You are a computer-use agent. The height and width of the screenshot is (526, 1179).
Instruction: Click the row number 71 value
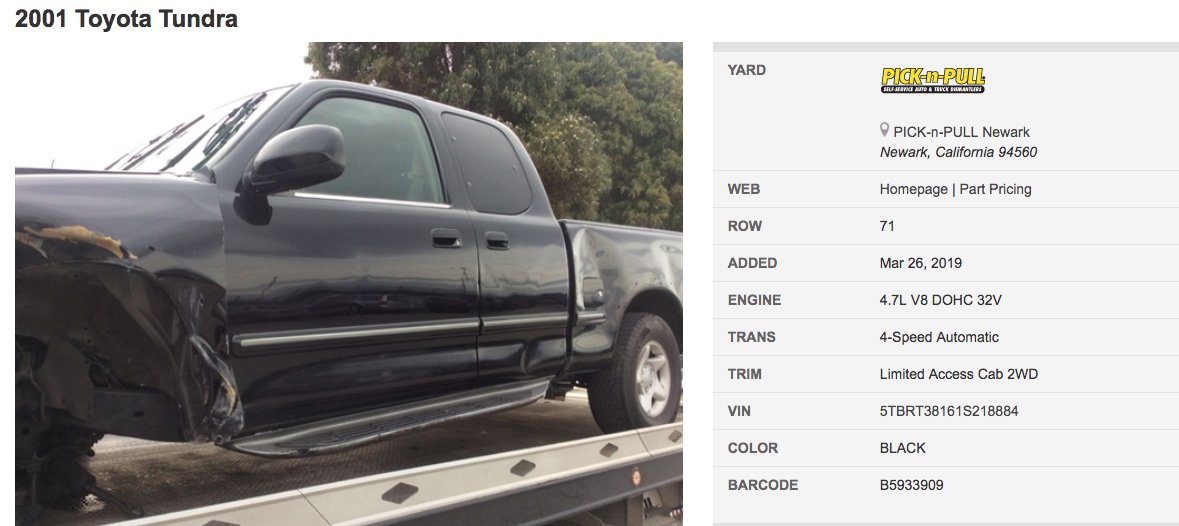point(887,226)
